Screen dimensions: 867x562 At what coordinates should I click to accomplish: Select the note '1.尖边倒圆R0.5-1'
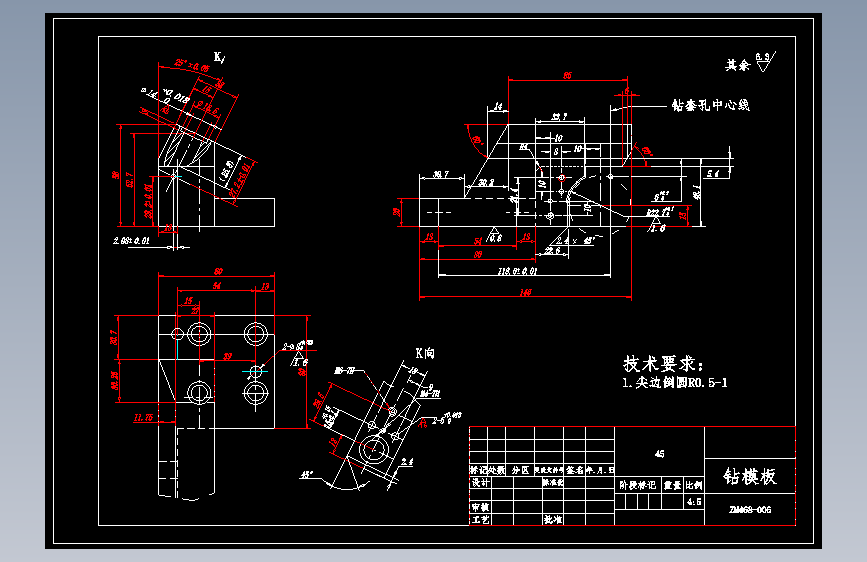coord(675,382)
